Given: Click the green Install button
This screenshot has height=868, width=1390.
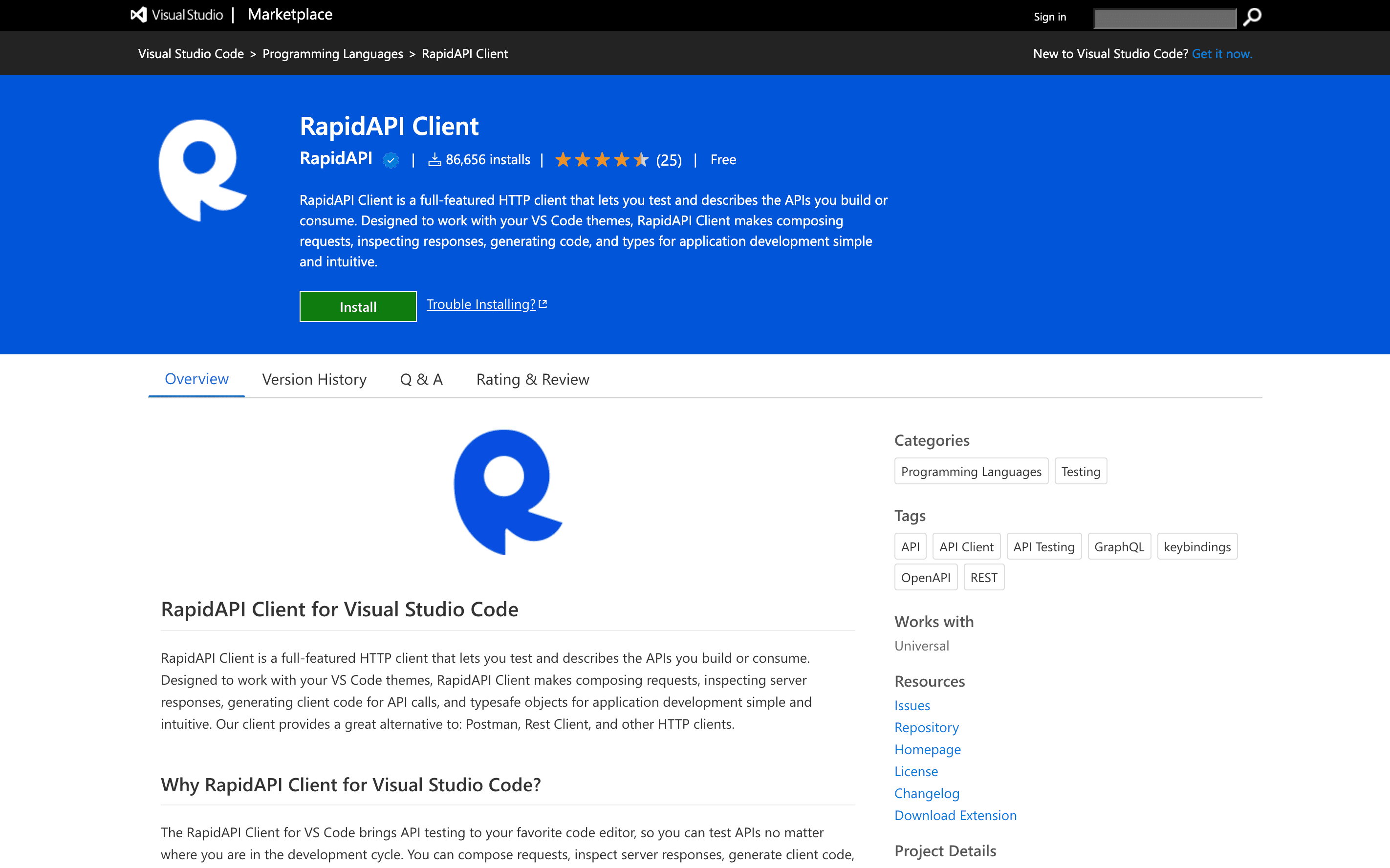Looking at the screenshot, I should pos(358,306).
